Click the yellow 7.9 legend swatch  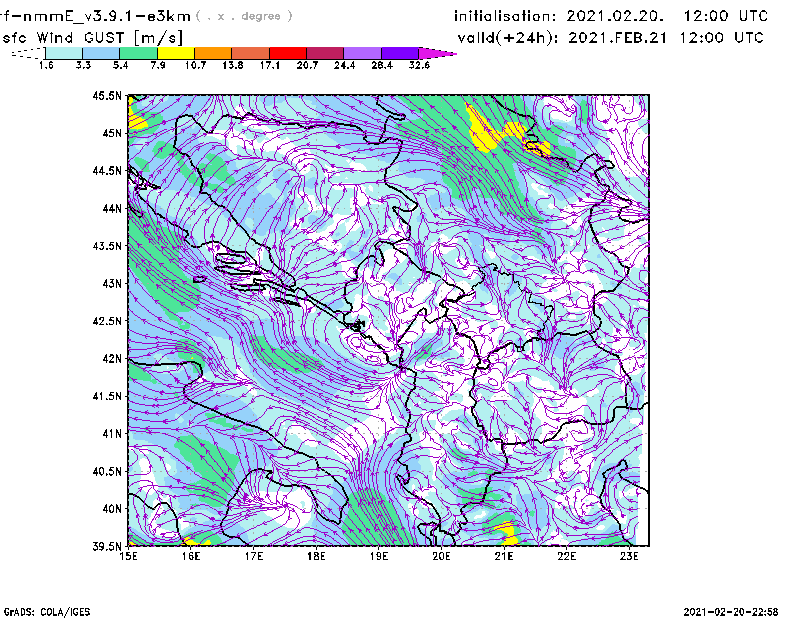(x=176, y=53)
